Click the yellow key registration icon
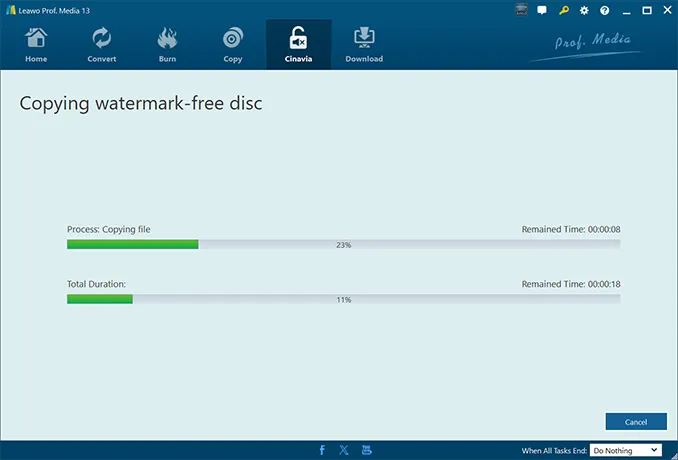 (x=563, y=10)
